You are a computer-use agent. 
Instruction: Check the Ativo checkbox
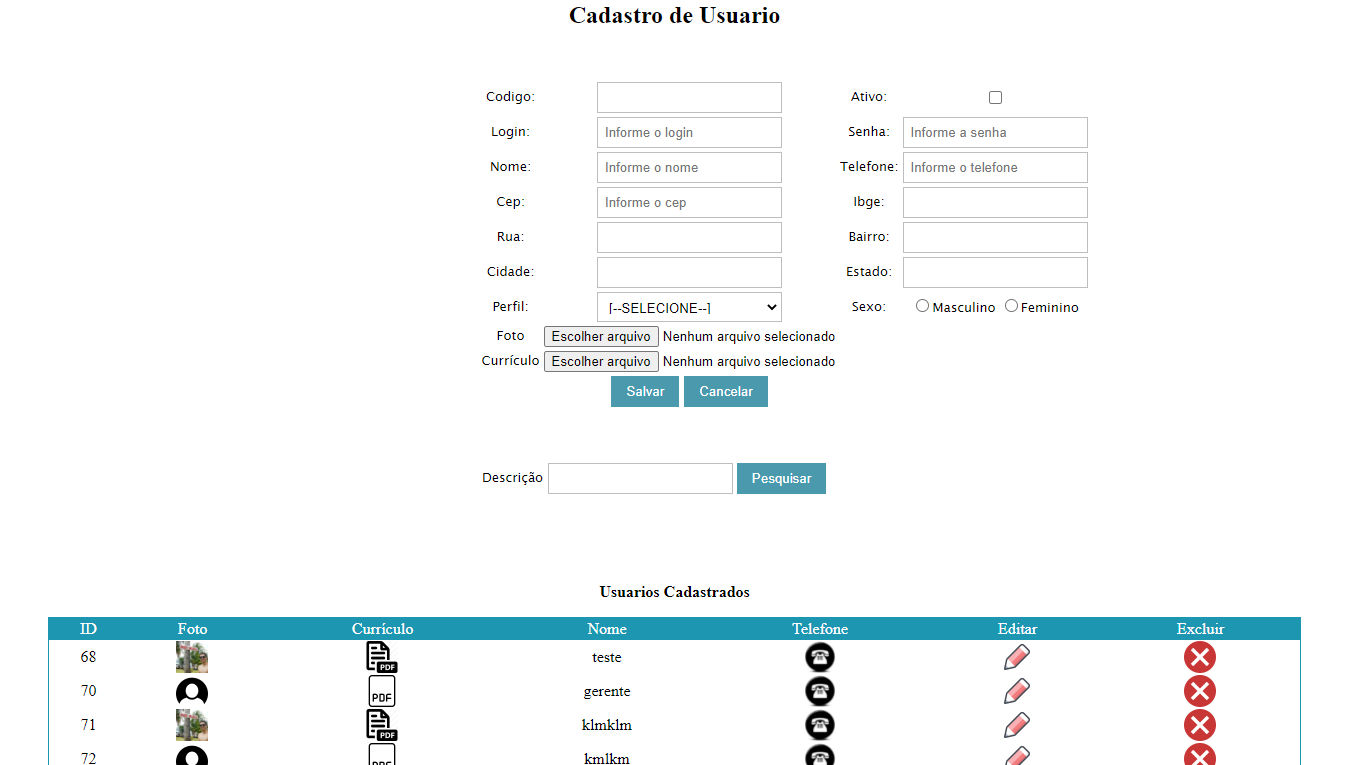click(x=995, y=97)
